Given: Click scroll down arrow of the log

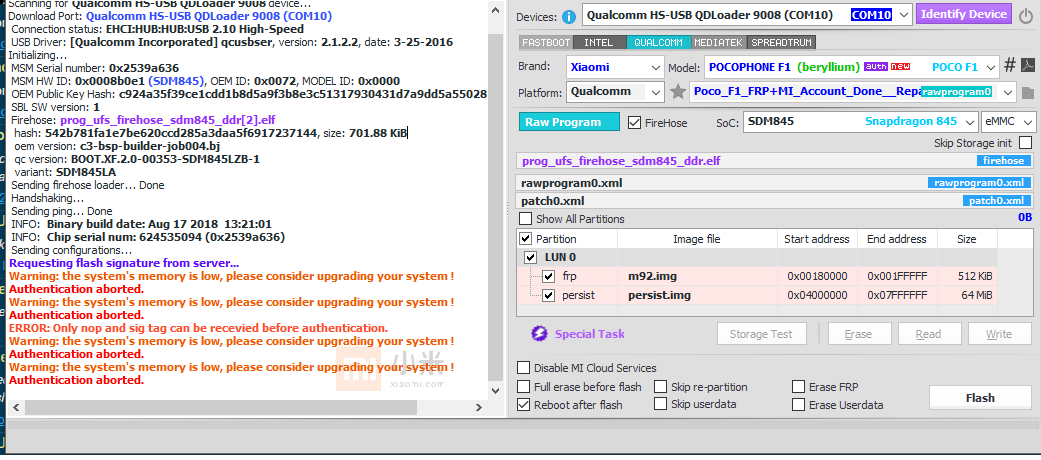Looking at the screenshot, I should click(495, 391).
